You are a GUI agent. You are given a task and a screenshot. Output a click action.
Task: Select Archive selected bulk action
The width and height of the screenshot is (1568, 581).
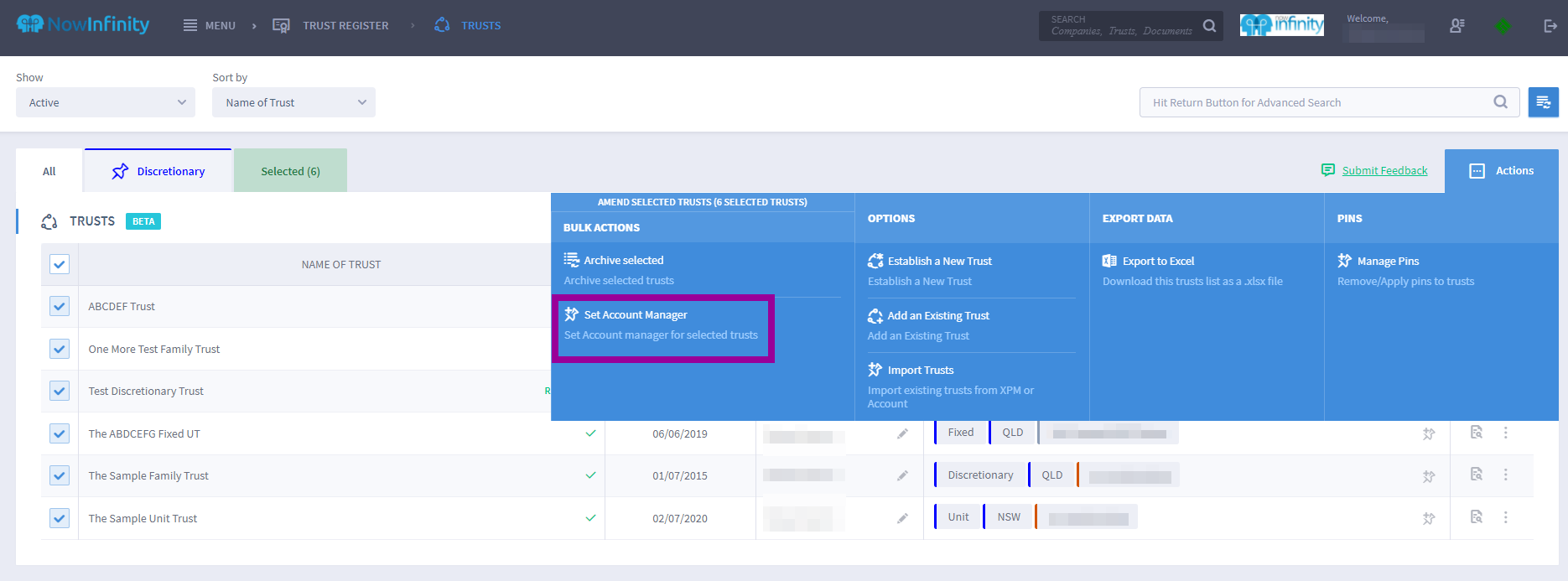pos(624,261)
